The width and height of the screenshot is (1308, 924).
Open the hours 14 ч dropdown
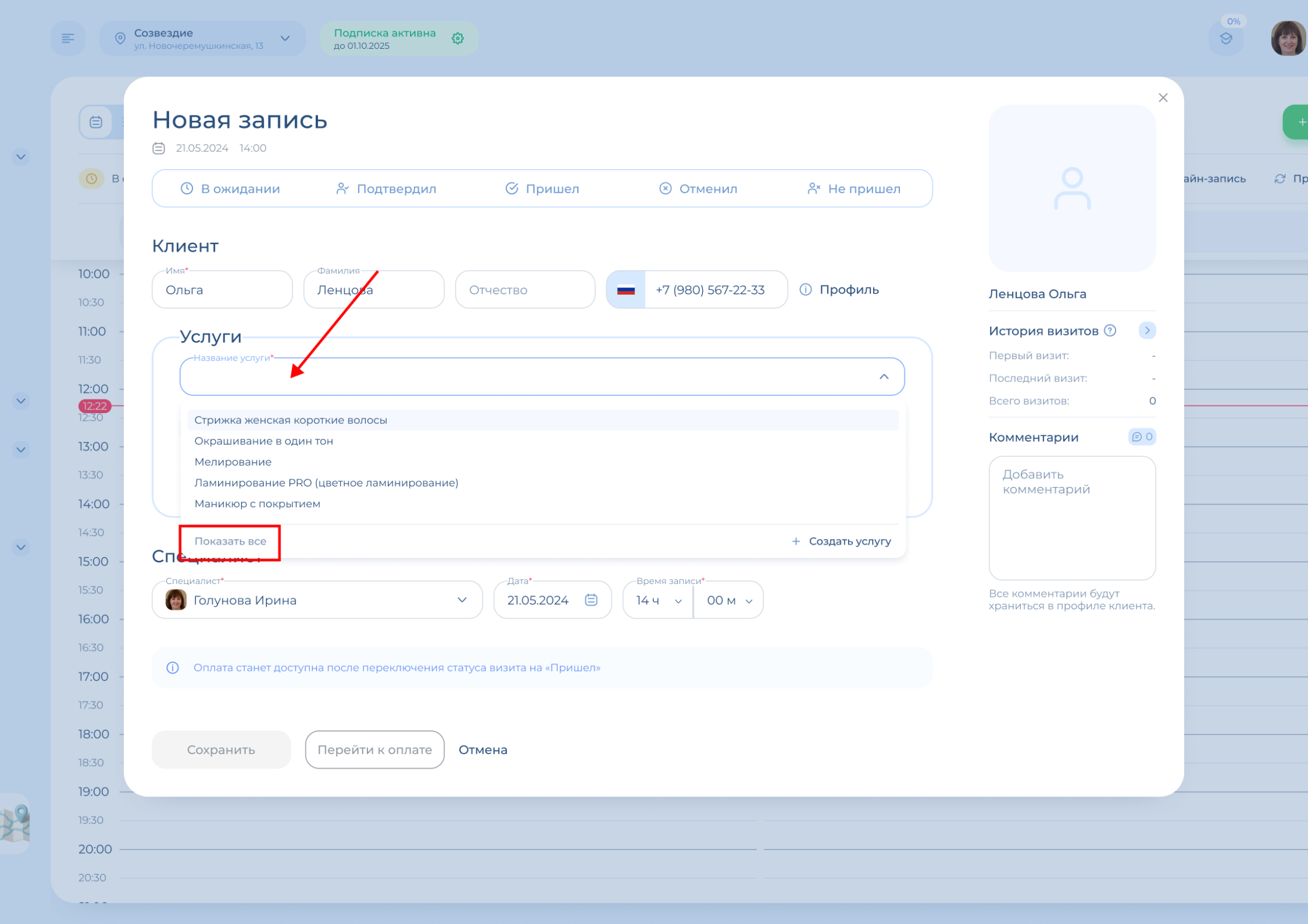[x=658, y=600]
